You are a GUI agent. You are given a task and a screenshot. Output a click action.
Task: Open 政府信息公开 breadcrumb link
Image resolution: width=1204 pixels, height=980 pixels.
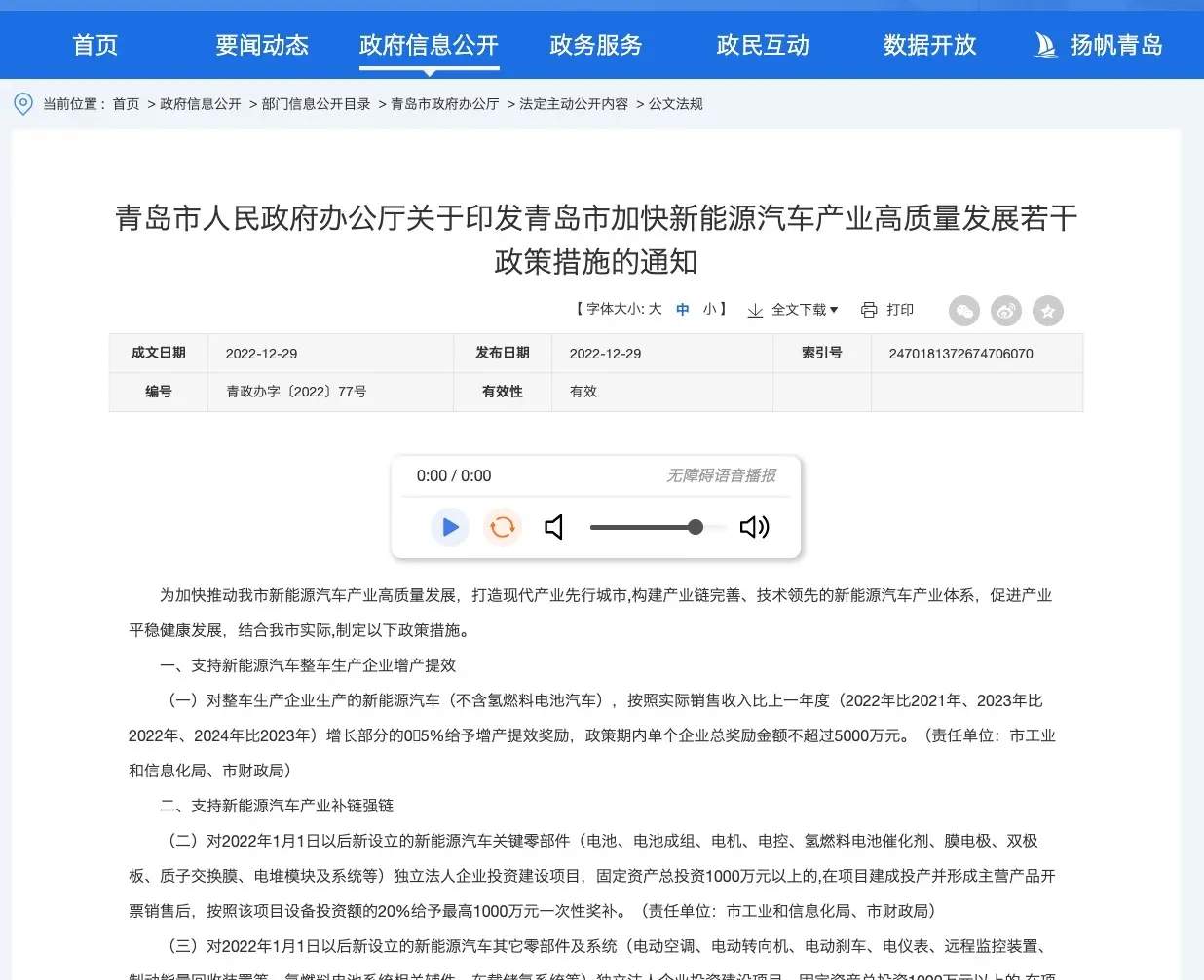click(x=201, y=104)
